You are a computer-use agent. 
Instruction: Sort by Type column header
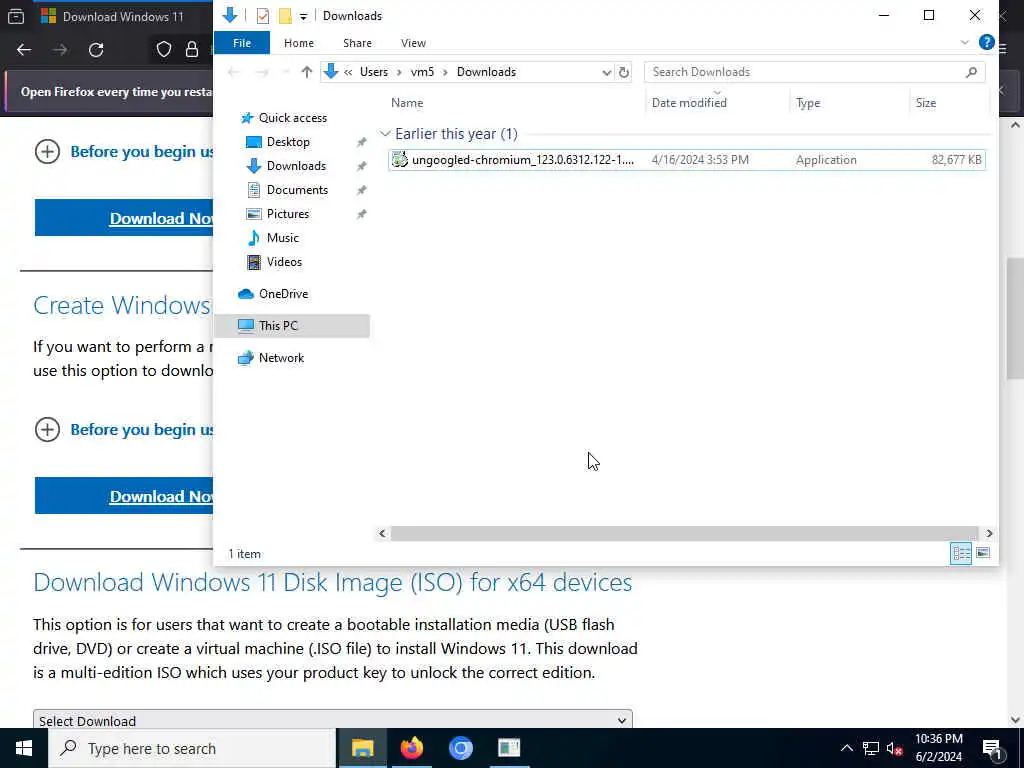click(808, 103)
